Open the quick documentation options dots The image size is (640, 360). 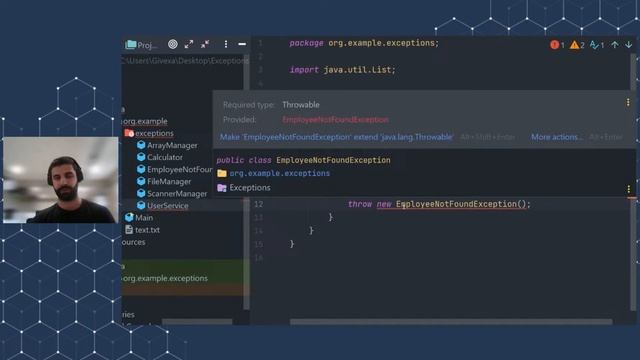tap(629, 189)
